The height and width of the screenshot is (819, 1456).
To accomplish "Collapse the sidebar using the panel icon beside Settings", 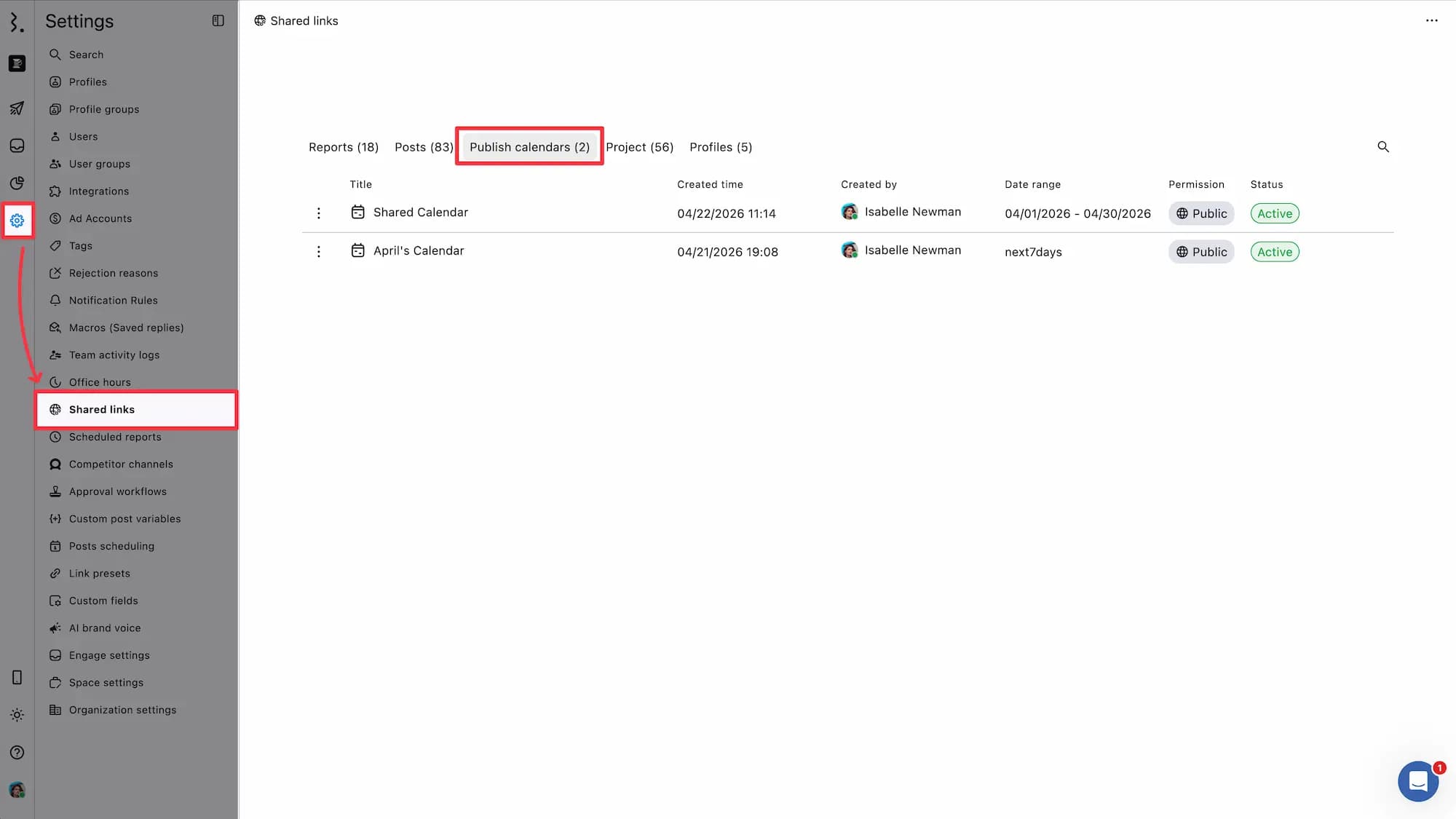I will [x=218, y=20].
